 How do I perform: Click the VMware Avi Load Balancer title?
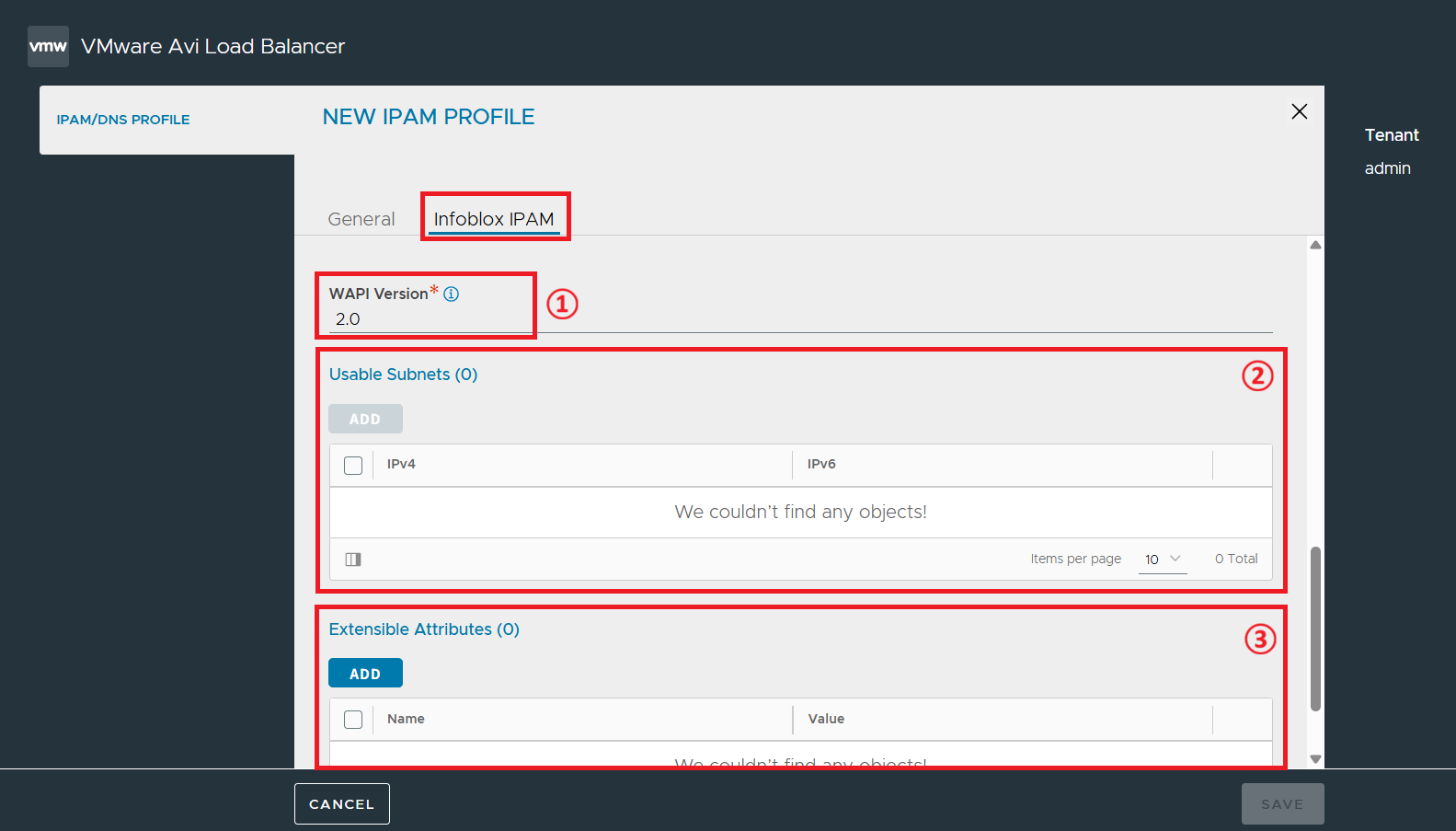(x=212, y=46)
